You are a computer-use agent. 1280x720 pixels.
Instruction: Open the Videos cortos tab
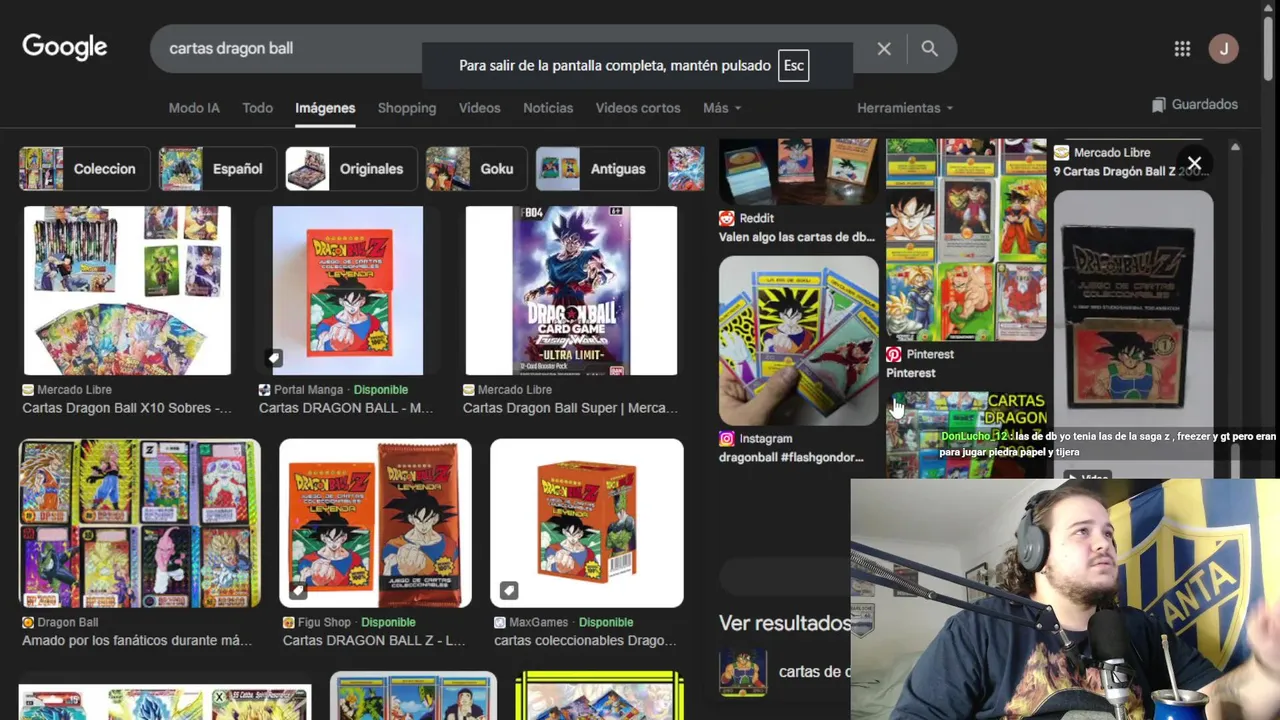pos(638,108)
